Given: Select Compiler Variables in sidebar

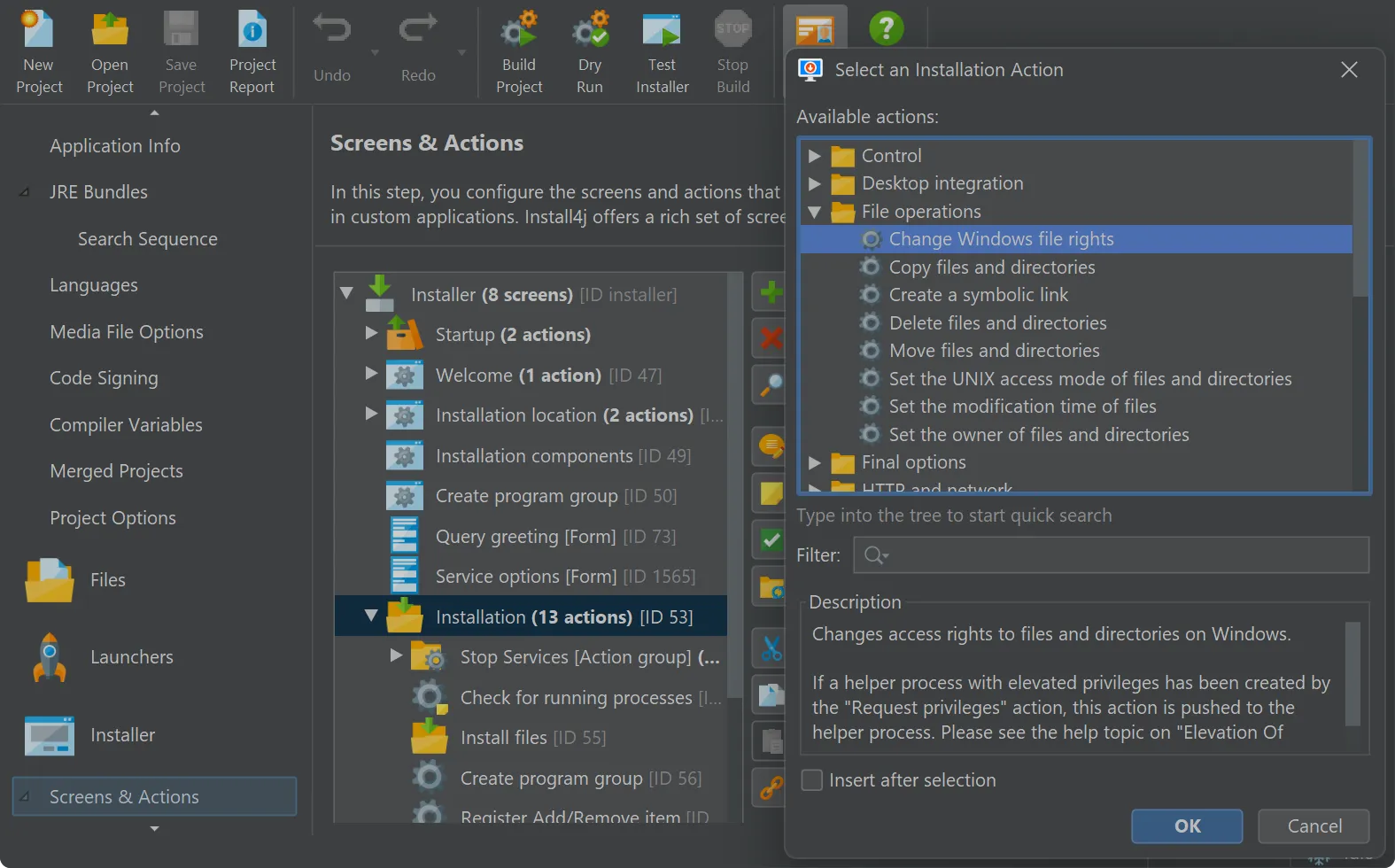Looking at the screenshot, I should [126, 425].
